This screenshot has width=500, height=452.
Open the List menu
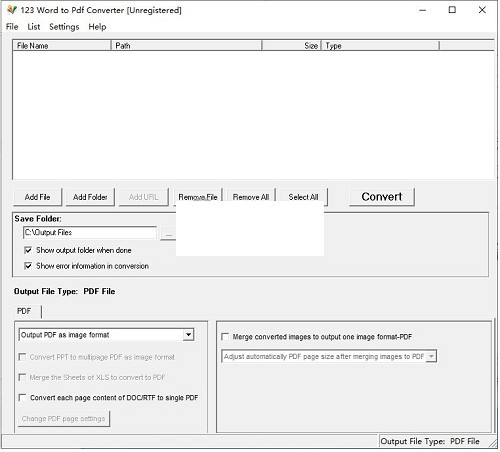[34, 27]
